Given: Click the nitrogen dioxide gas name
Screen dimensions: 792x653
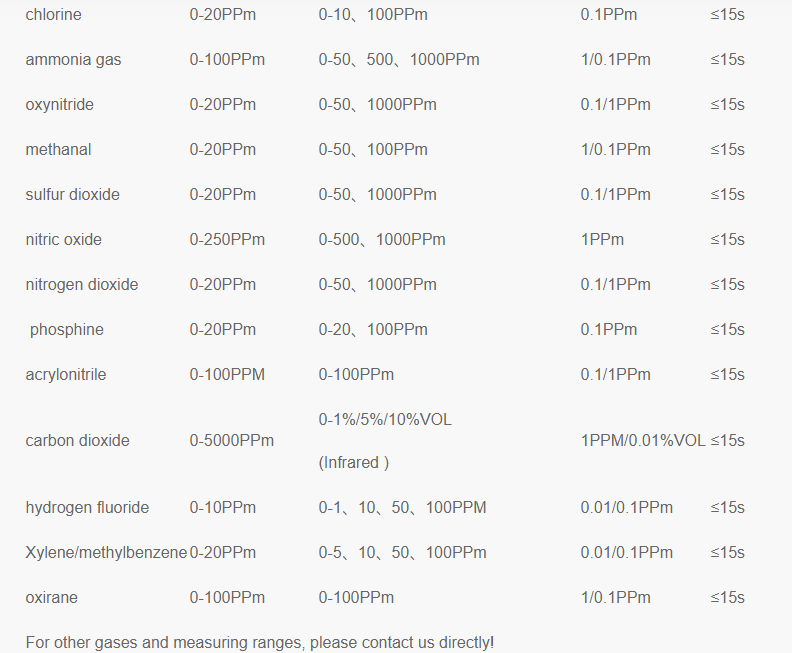Looking at the screenshot, I should tap(82, 285).
